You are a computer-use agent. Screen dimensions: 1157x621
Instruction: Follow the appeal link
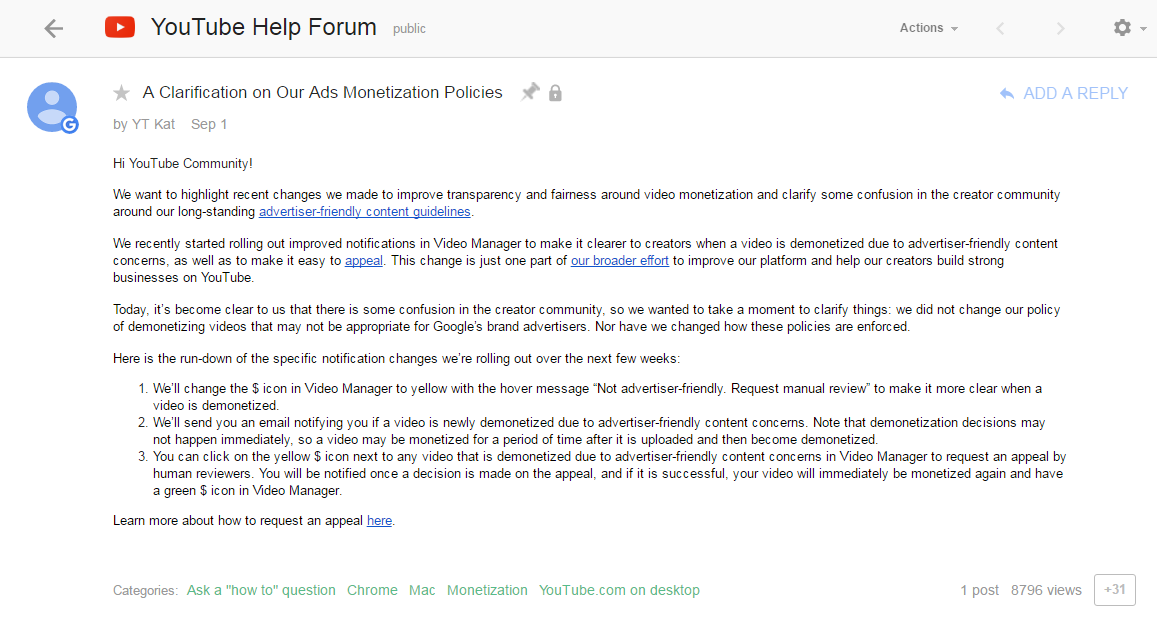(364, 260)
